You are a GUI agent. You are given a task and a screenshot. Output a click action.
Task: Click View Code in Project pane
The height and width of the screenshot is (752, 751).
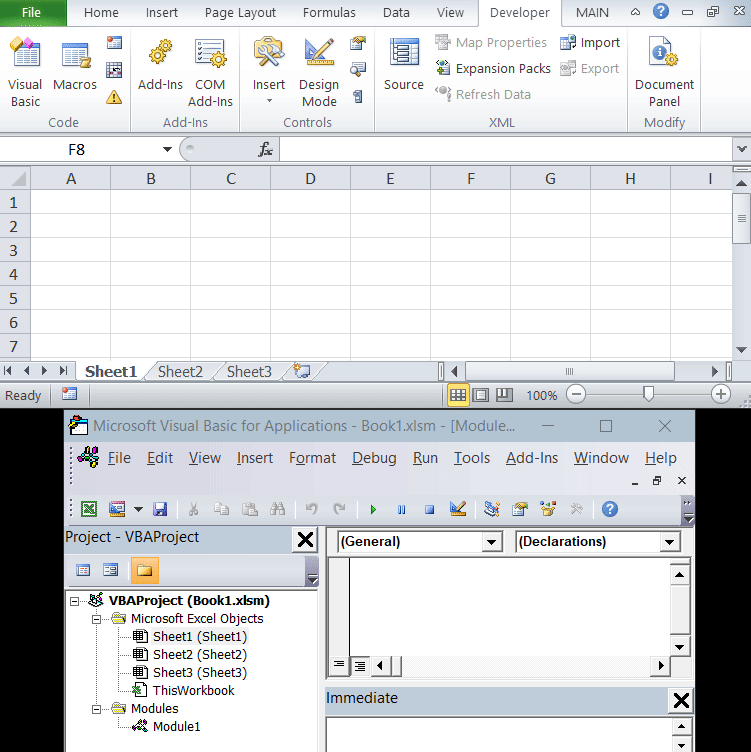click(83, 570)
